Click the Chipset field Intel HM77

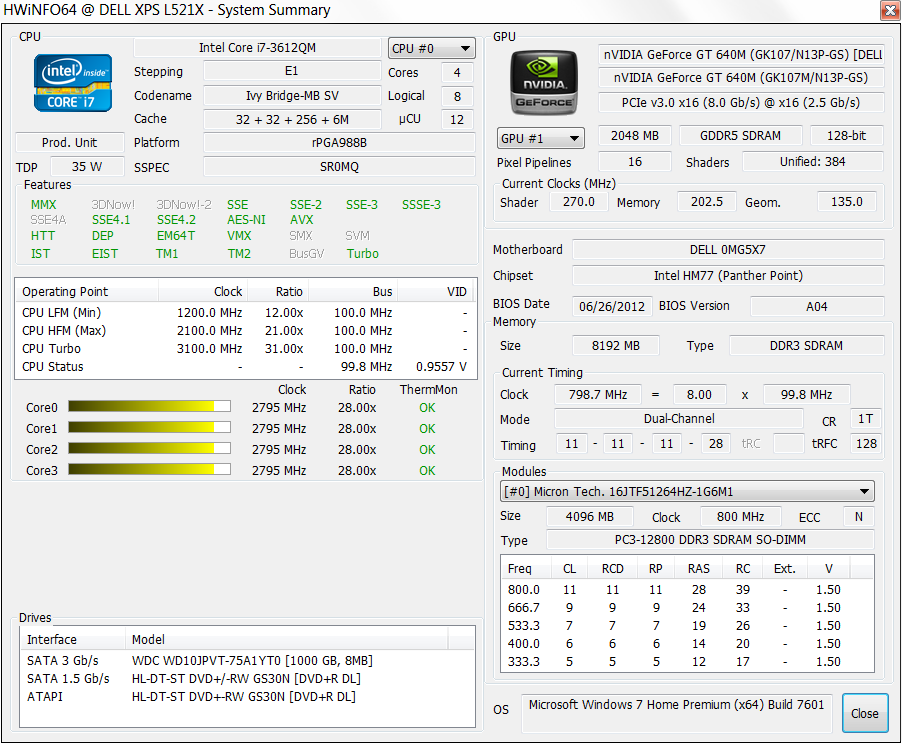click(728, 275)
